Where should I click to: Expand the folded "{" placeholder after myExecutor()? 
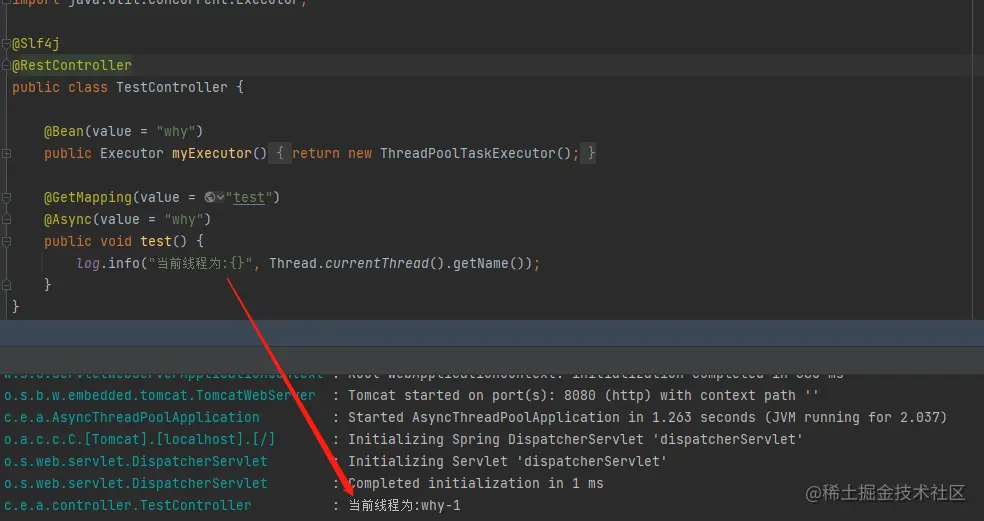click(x=280, y=153)
